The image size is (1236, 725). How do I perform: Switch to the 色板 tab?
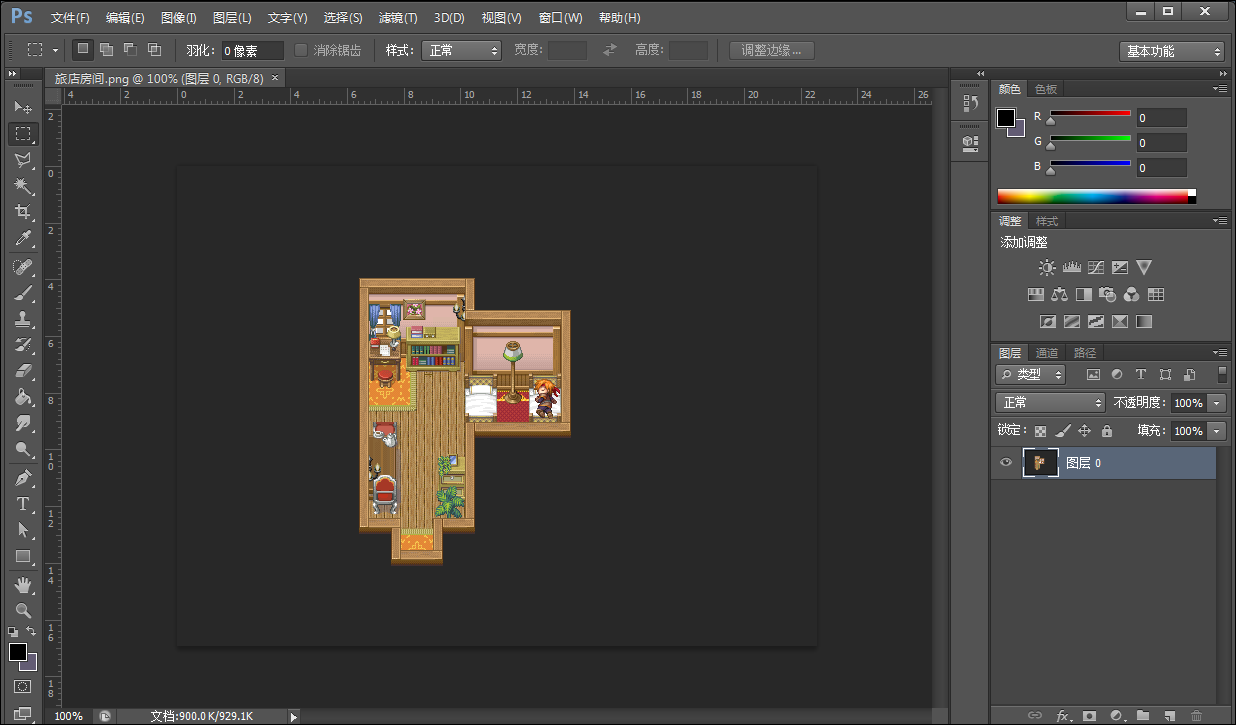click(x=1046, y=88)
